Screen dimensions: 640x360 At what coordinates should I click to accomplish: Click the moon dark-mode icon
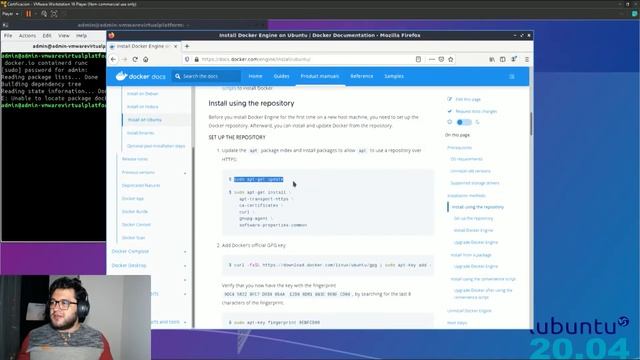[x=477, y=122]
